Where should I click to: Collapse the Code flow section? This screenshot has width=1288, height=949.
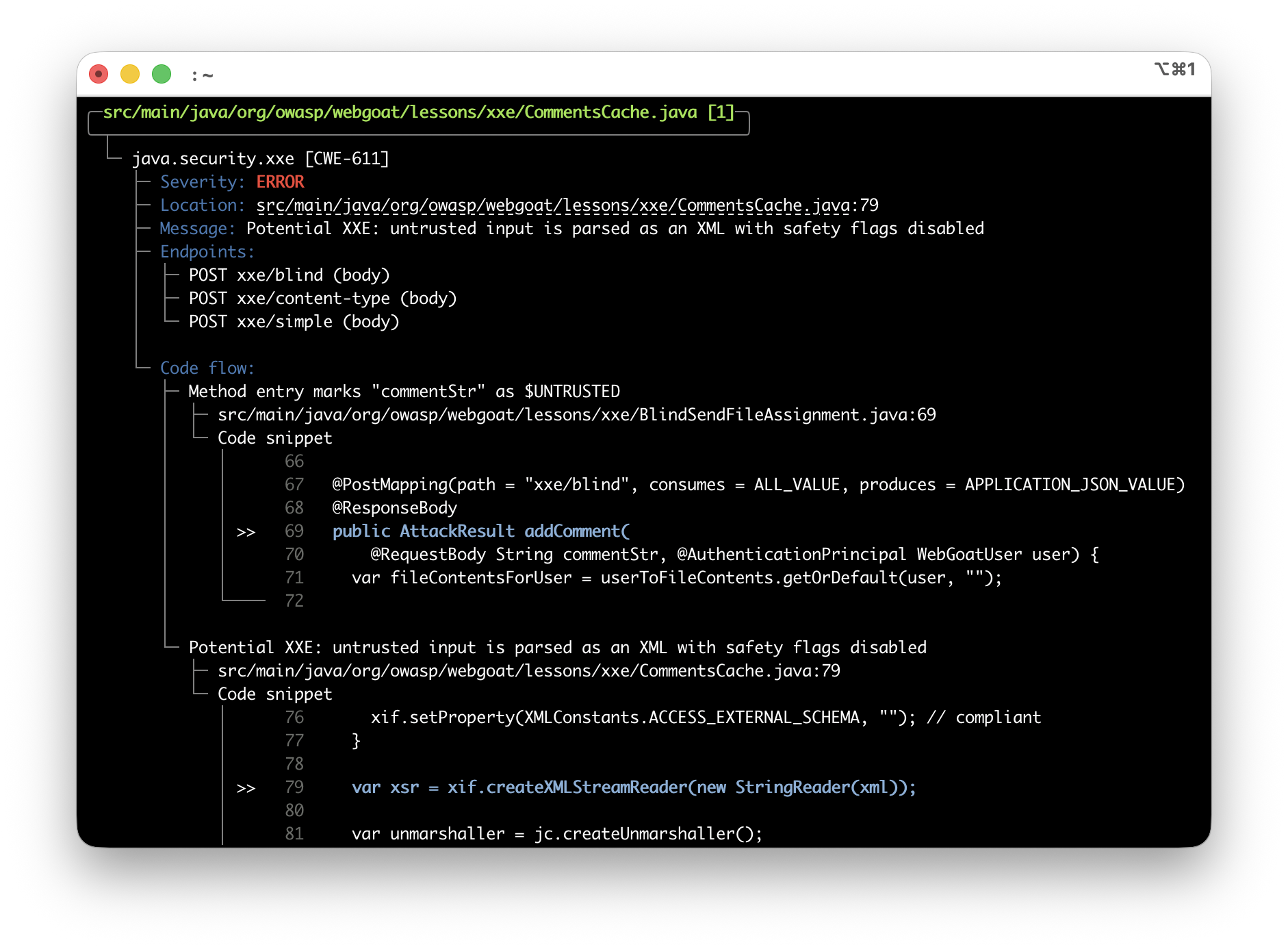(x=207, y=368)
